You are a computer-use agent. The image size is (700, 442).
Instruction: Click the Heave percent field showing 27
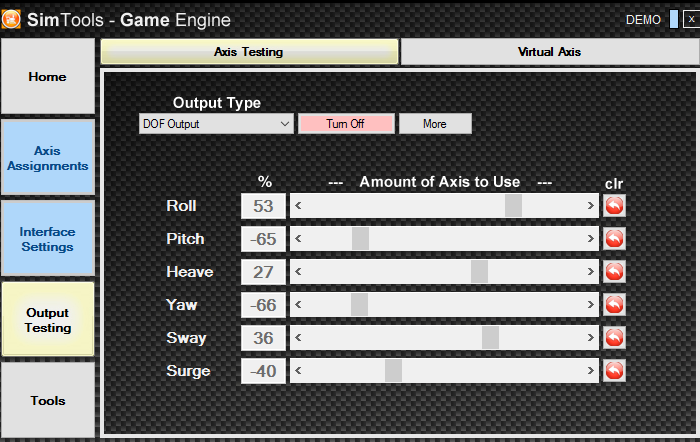coord(263,272)
